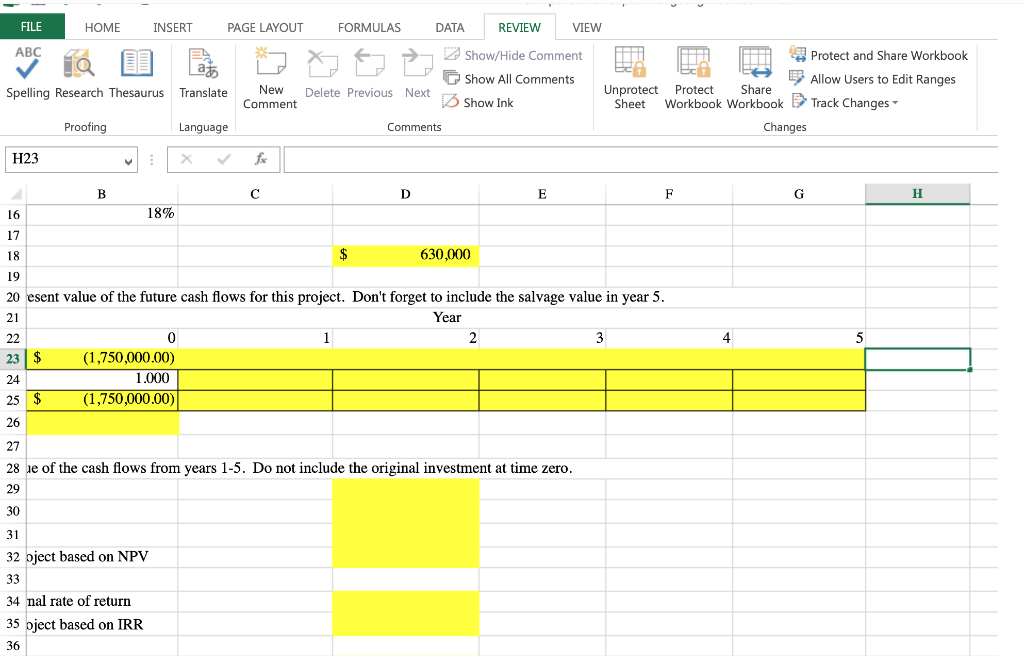The height and width of the screenshot is (664, 1024).
Task: Select column G header
Action: pos(799,194)
